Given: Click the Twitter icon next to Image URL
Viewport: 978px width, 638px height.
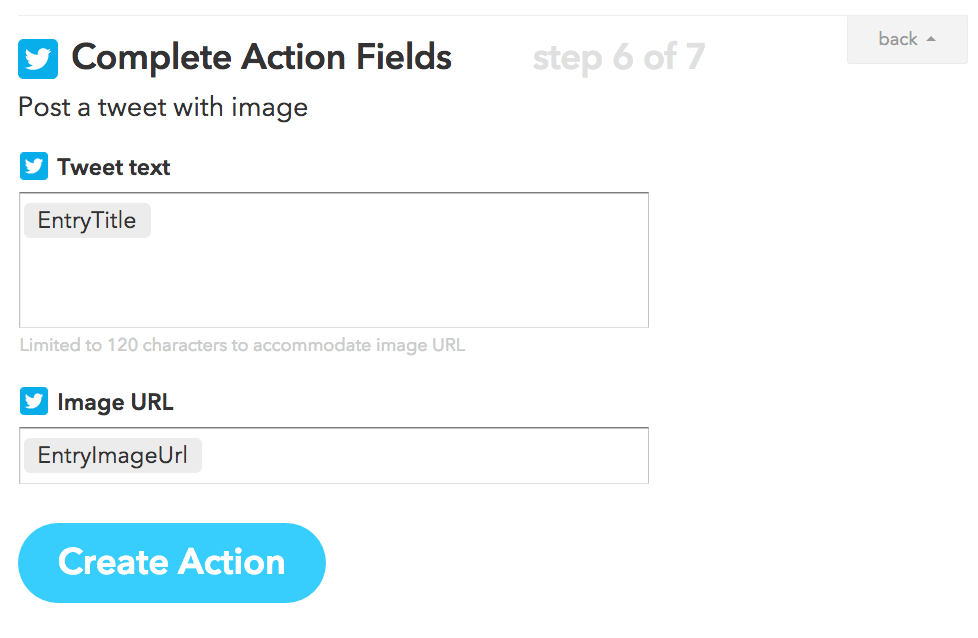Looking at the screenshot, I should pos(34,401).
